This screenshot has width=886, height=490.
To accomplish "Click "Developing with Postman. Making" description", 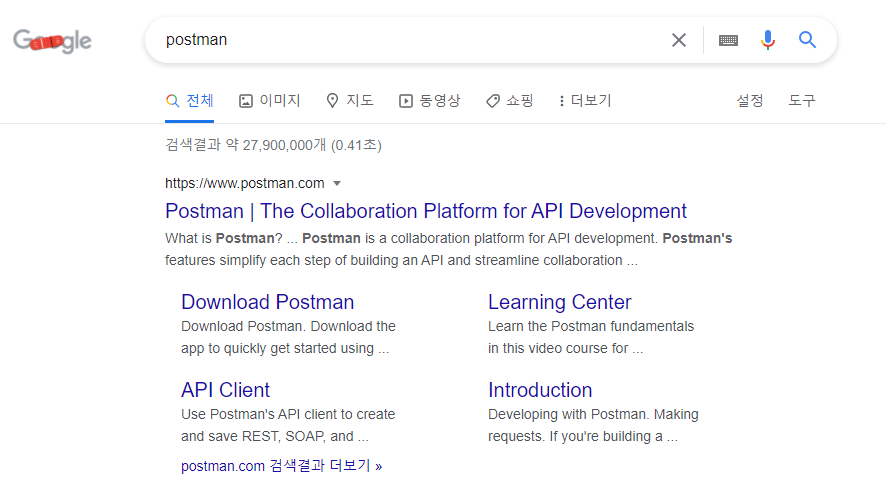I will pos(593,414).
